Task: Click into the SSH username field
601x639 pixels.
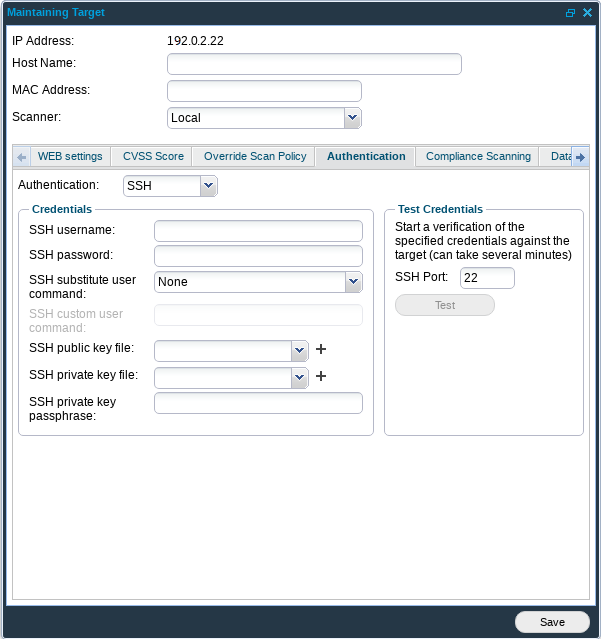Action: coord(258,231)
